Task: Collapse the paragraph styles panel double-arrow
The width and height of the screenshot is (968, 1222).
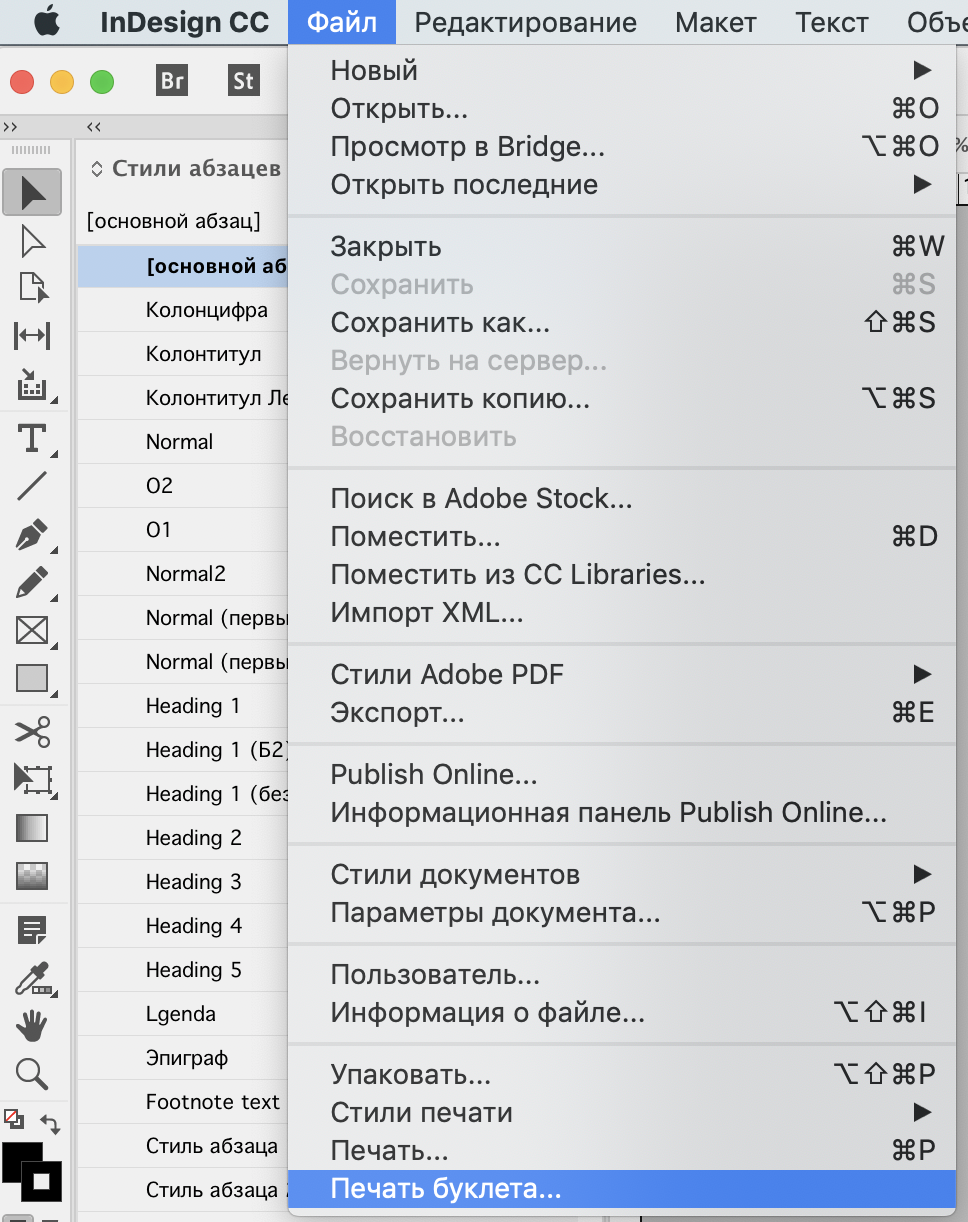Action: click(94, 127)
